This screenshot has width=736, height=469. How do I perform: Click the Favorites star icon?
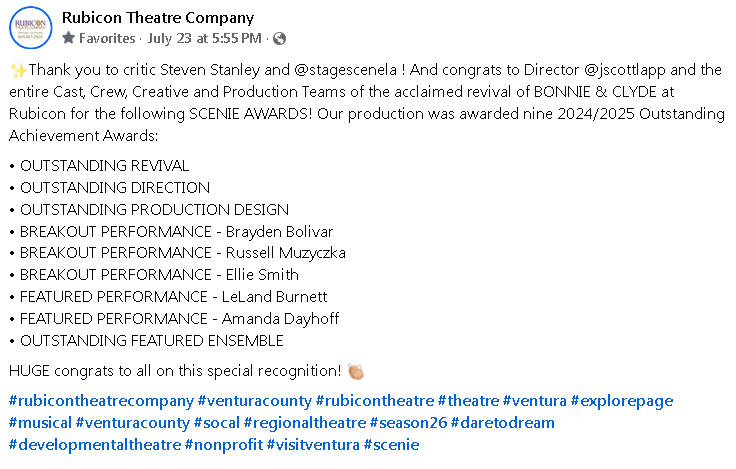68,38
